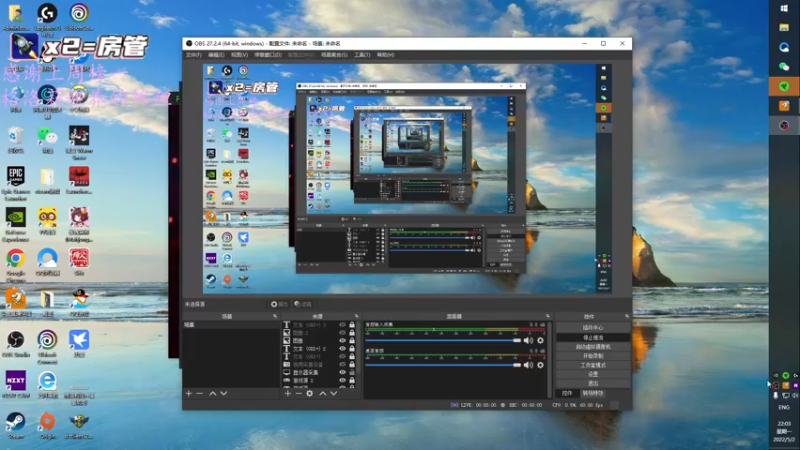Open source properties gear in sources toolbar
This screenshot has width=800, height=450.
pos(310,393)
